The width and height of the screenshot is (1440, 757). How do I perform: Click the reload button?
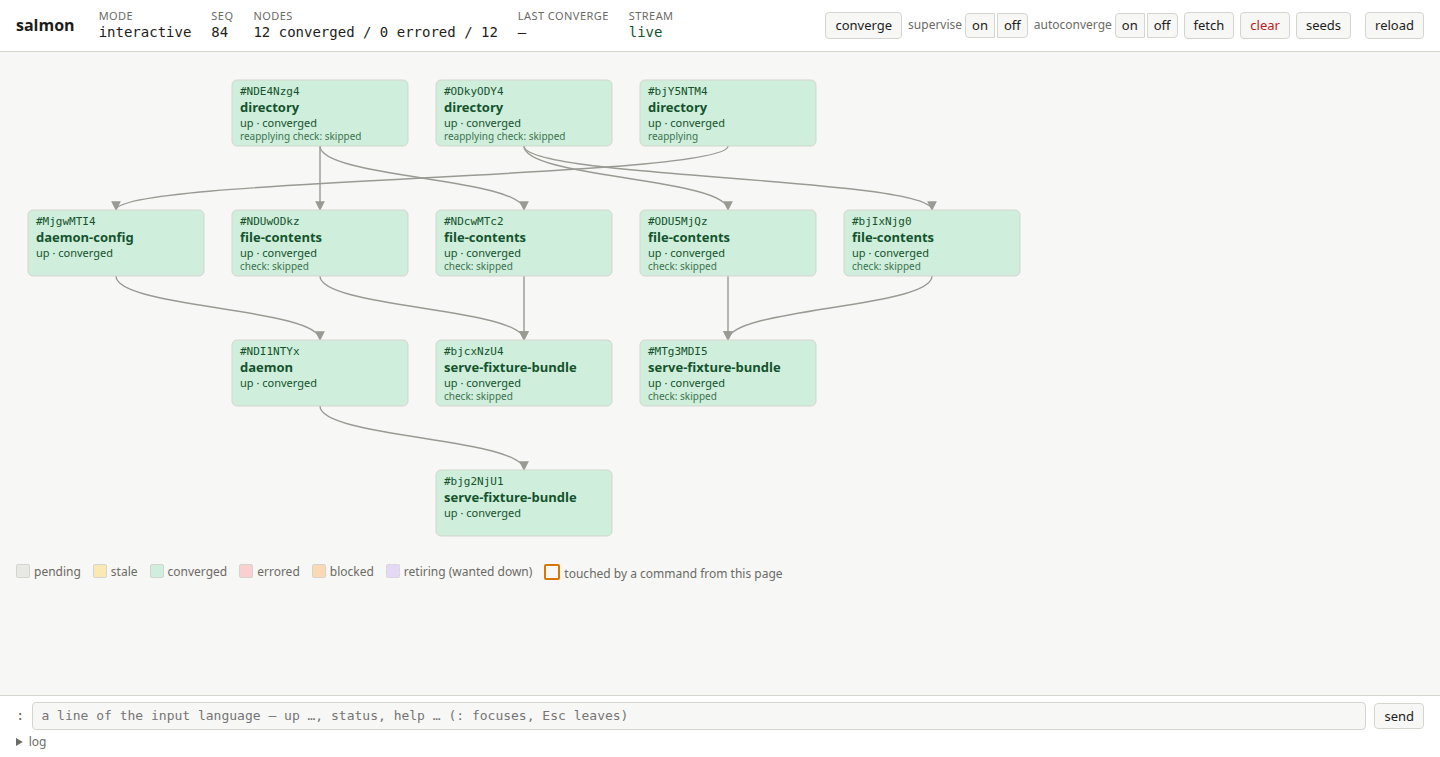1394,25
